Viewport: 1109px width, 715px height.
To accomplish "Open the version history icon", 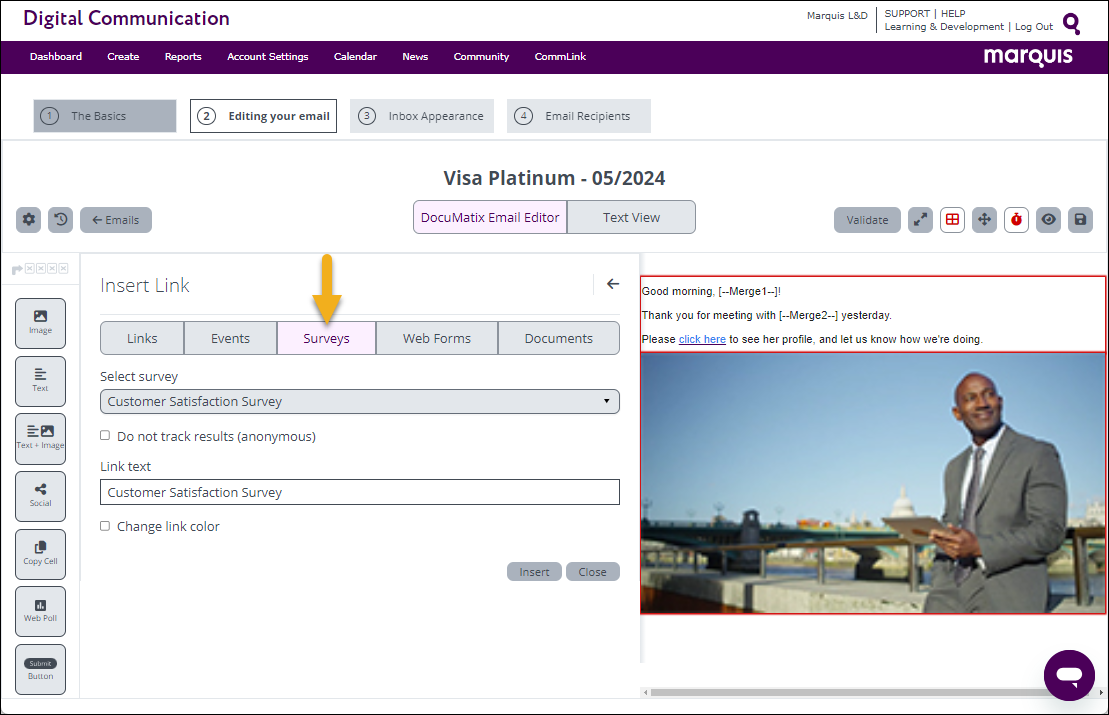I will (x=62, y=219).
